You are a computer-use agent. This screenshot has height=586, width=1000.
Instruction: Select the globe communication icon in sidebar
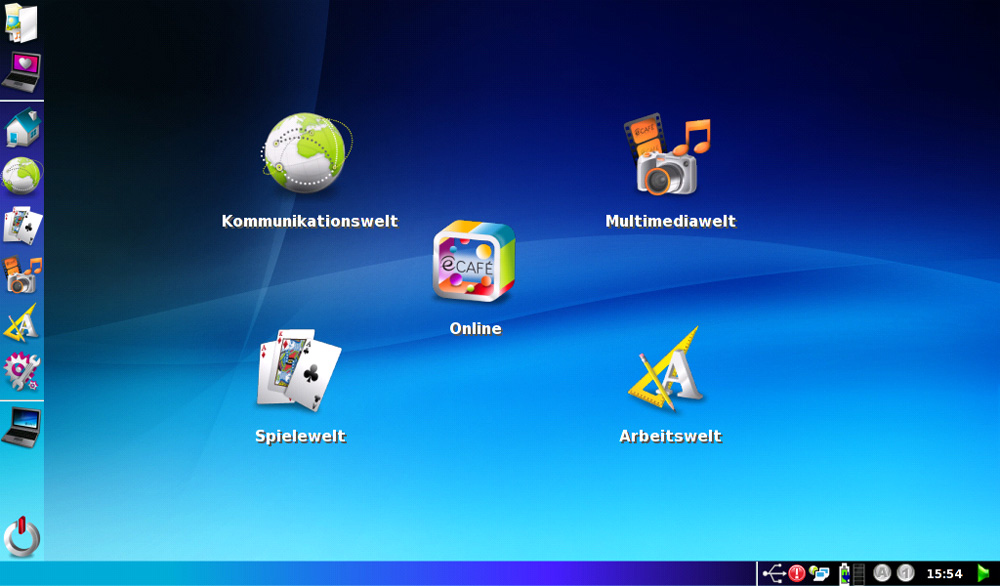coord(22,175)
